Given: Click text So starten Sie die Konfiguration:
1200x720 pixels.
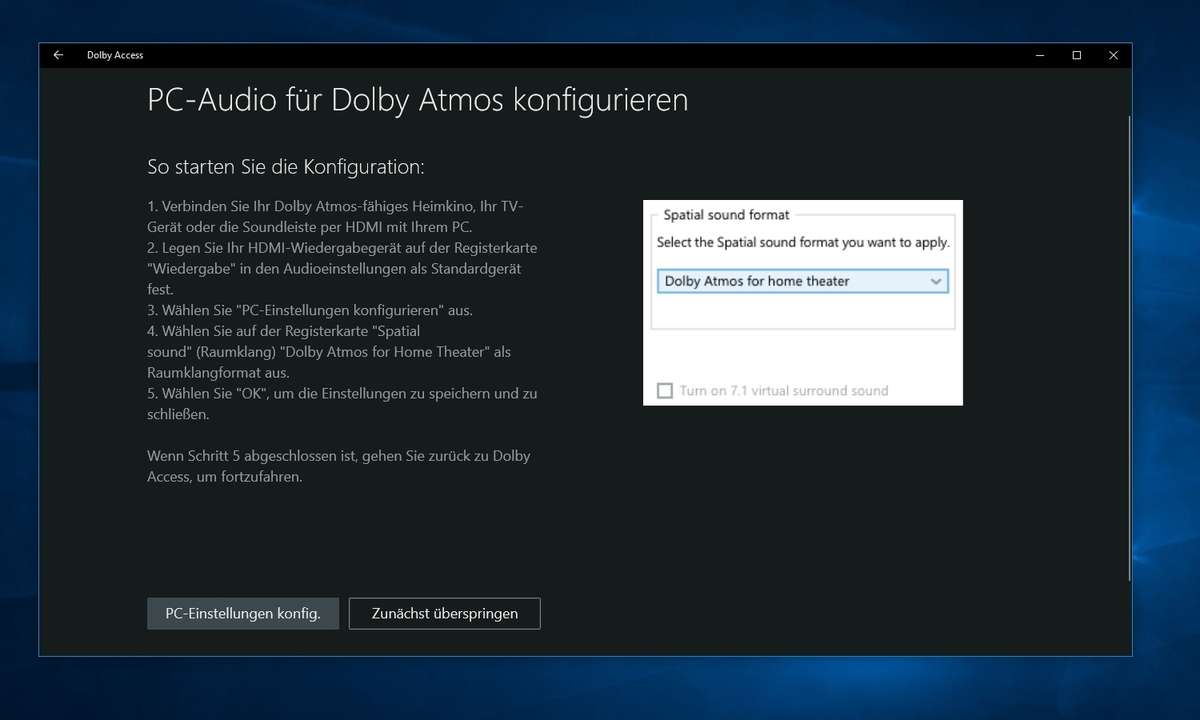Looking at the screenshot, I should point(286,166).
